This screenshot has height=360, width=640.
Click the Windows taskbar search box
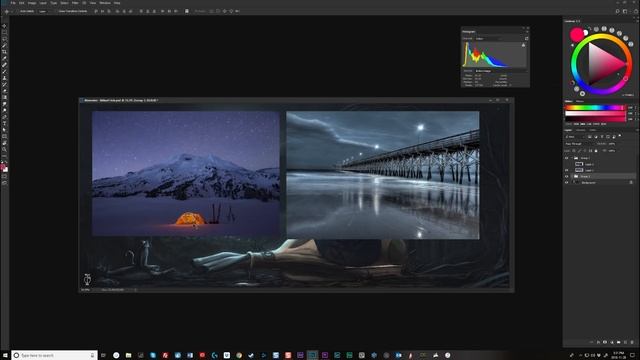[54, 355]
